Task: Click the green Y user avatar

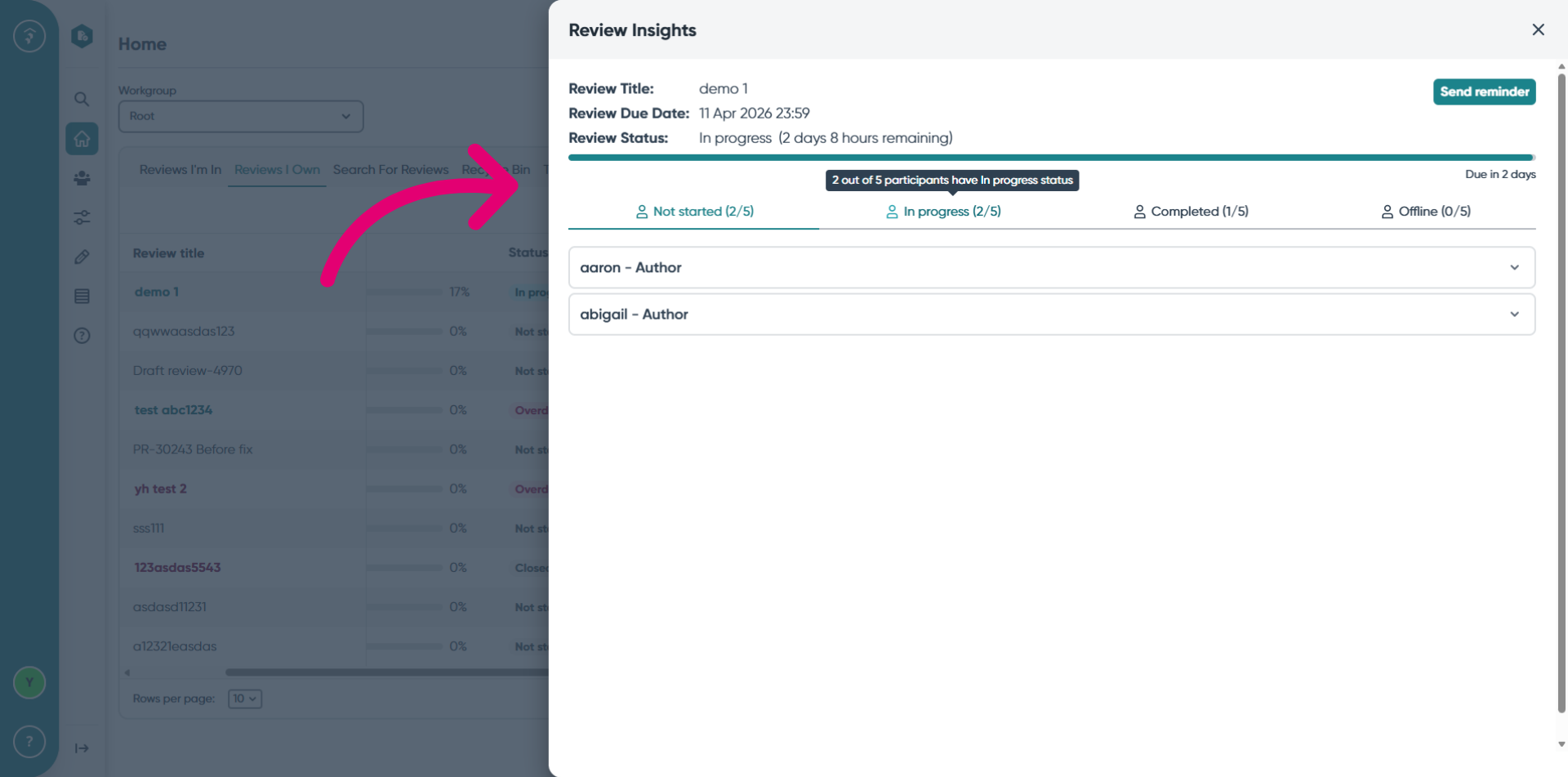Action: [29, 682]
